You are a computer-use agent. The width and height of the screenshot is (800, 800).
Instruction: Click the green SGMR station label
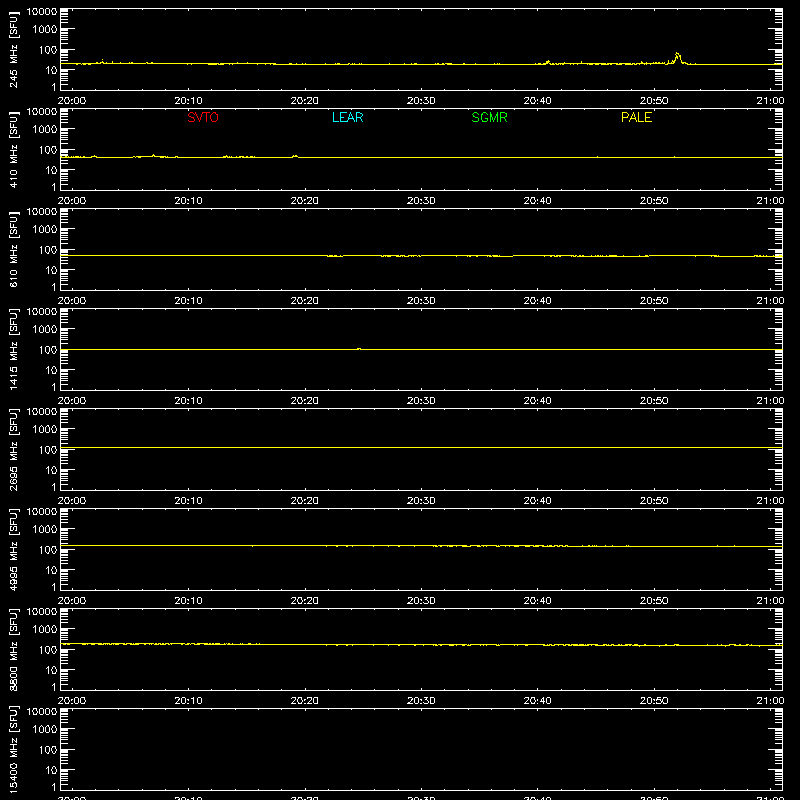coord(489,117)
